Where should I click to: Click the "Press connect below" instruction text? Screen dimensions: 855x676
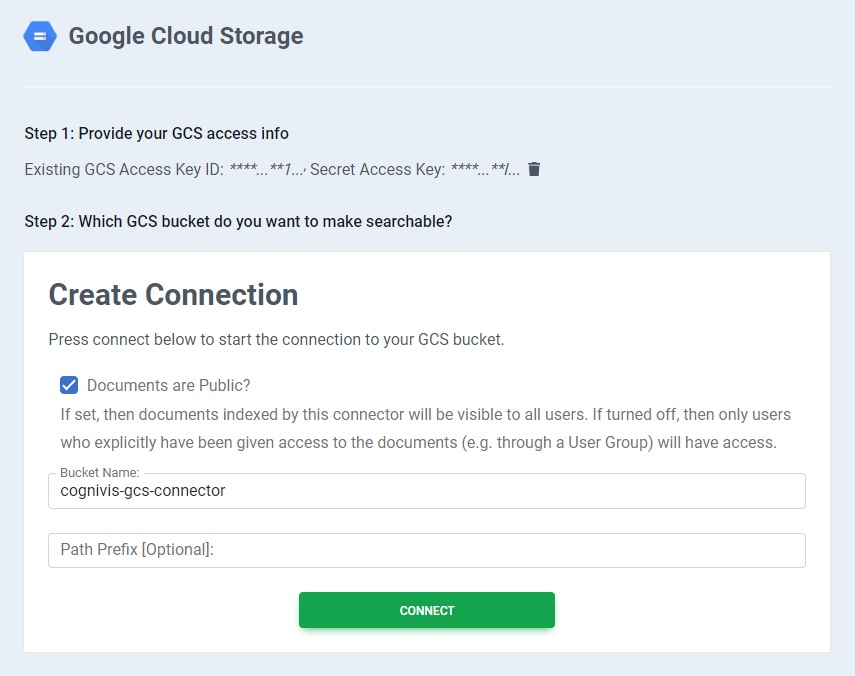click(x=276, y=339)
